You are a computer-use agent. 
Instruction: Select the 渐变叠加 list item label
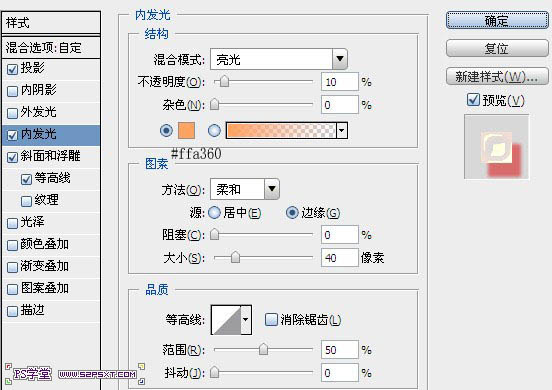44,266
